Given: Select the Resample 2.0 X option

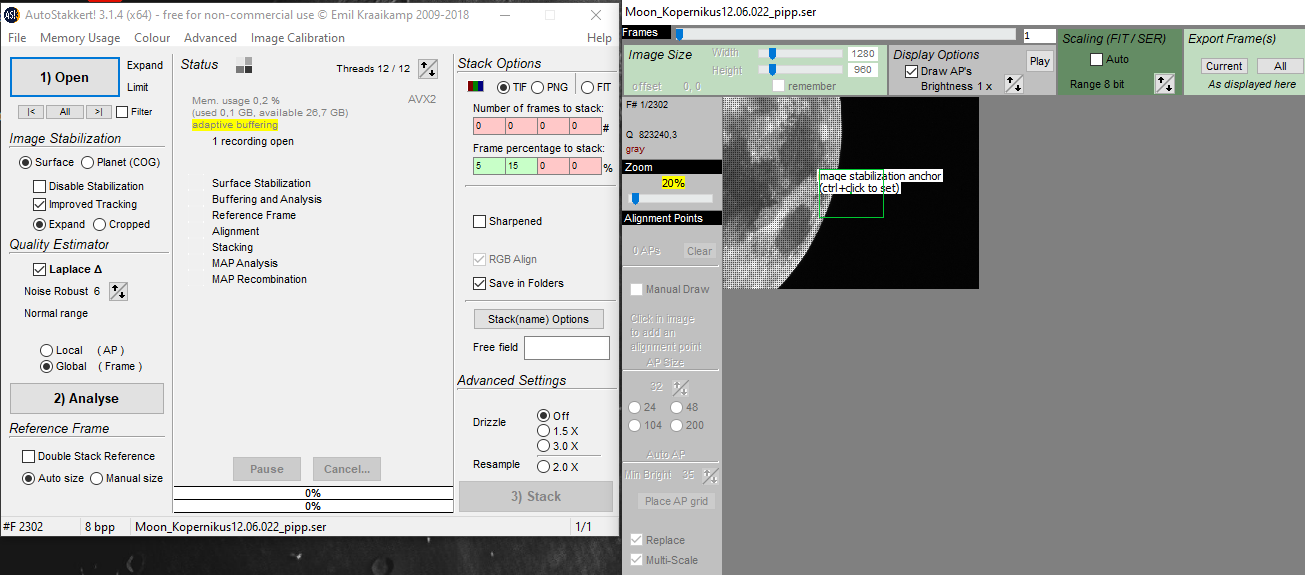Looking at the screenshot, I should click(x=543, y=466).
